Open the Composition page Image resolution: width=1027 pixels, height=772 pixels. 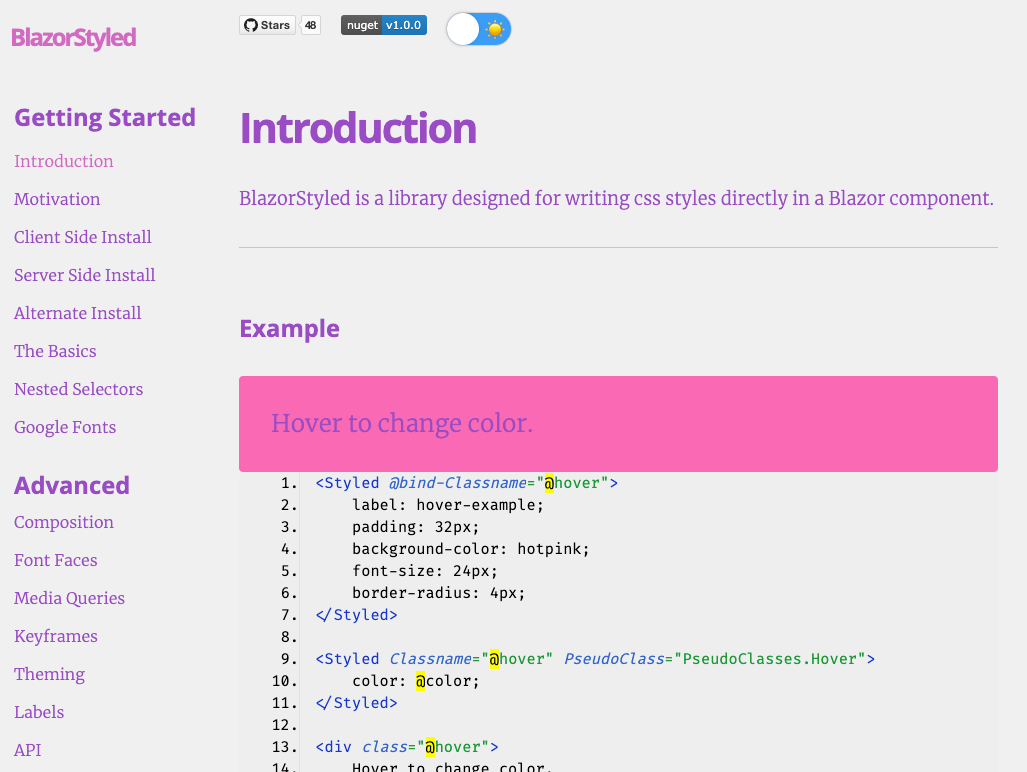click(64, 522)
